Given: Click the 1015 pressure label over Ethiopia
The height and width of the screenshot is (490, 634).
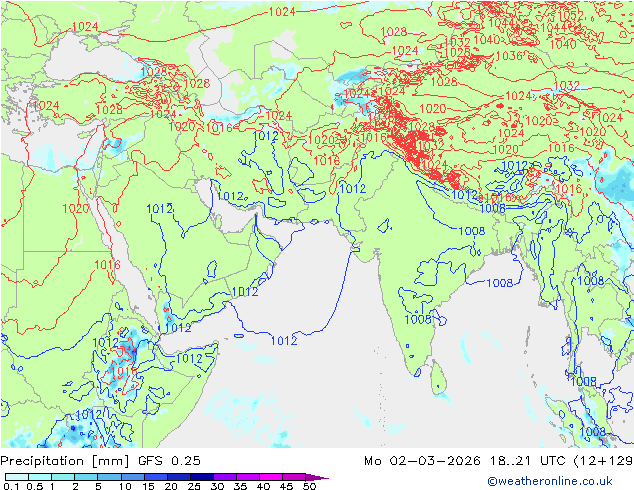Looking at the screenshot, I should coord(125,371).
